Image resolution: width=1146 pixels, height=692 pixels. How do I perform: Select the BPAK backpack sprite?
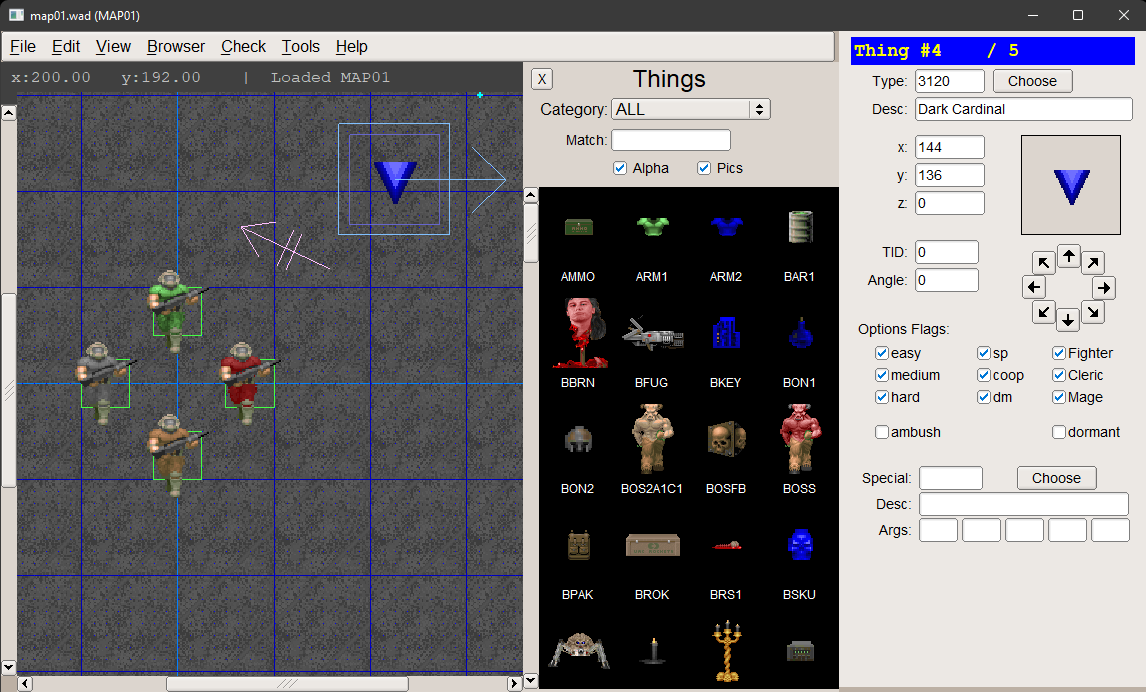pos(578,545)
